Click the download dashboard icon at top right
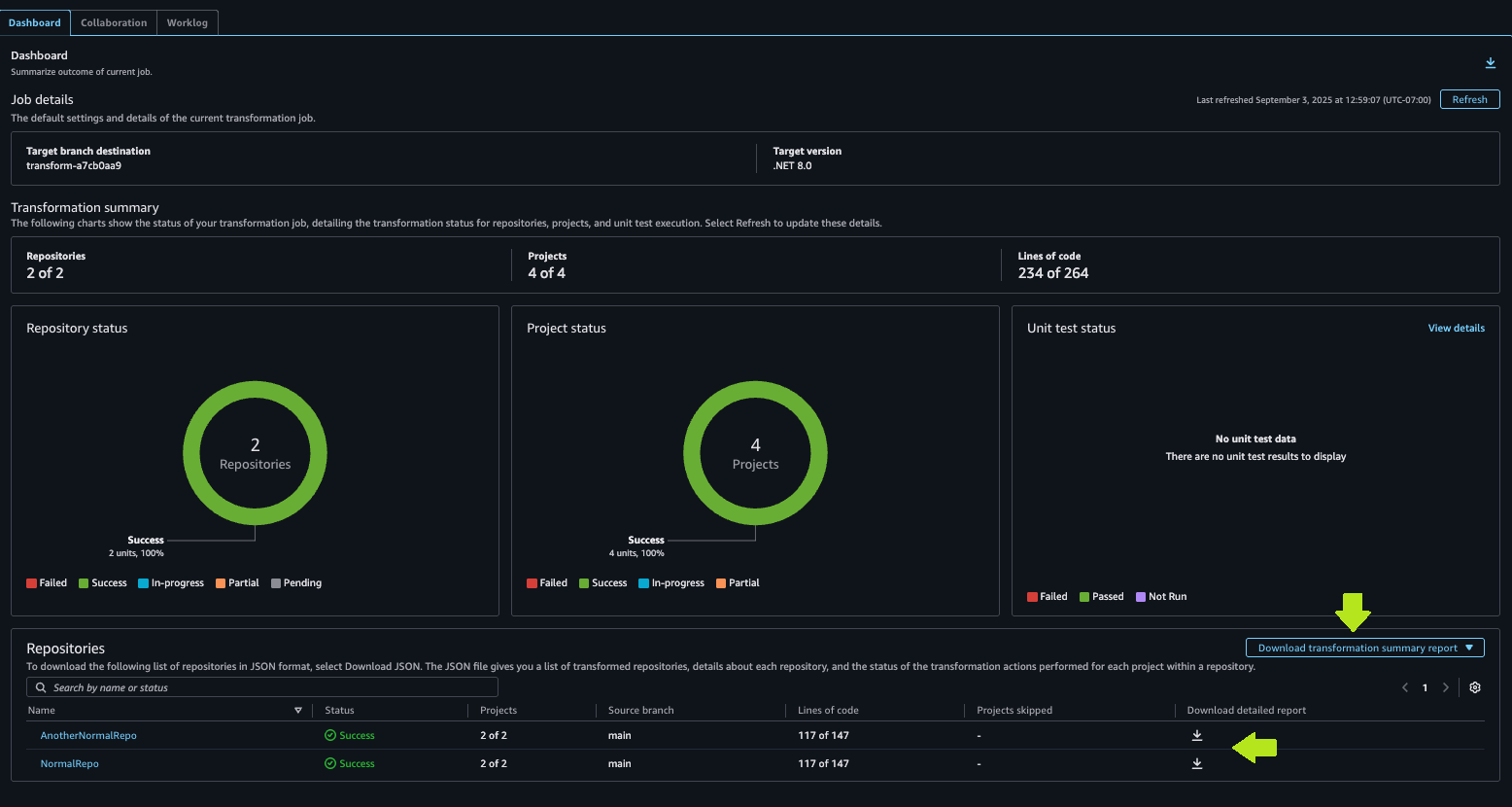Viewport: 1512px width, 807px height. point(1490,62)
